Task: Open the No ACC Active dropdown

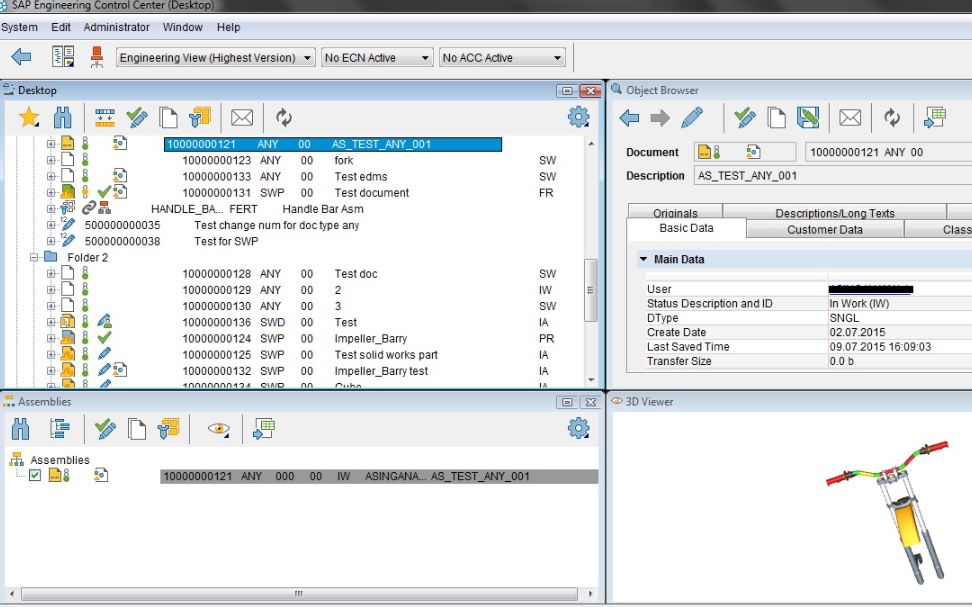Action: [501, 58]
